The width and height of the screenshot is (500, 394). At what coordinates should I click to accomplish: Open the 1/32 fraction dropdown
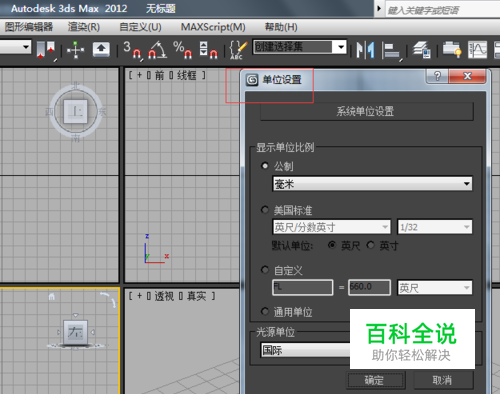click(x=435, y=227)
